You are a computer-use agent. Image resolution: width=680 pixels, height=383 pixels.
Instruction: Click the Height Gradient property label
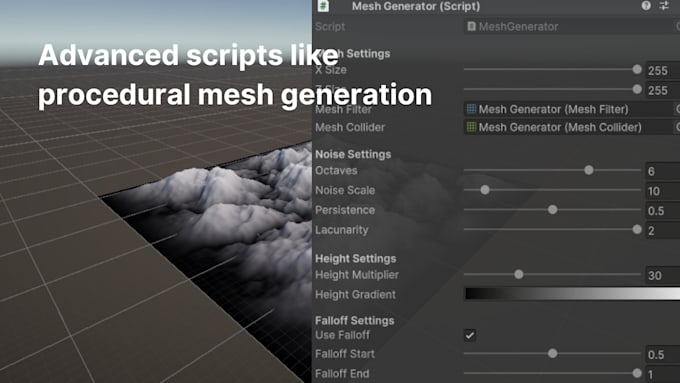[355, 295]
